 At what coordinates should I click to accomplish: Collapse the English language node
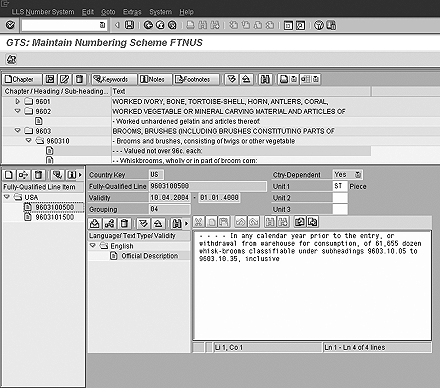[93, 246]
